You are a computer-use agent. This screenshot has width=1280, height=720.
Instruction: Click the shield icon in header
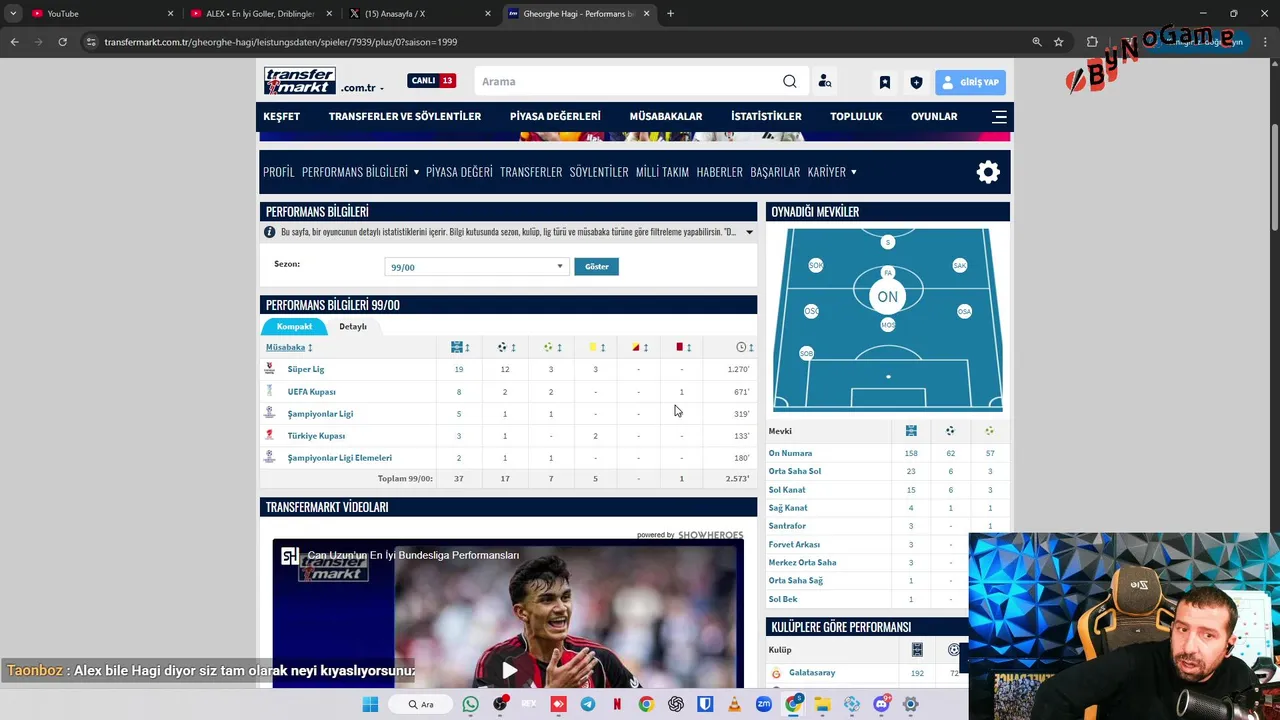tap(916, 82)
